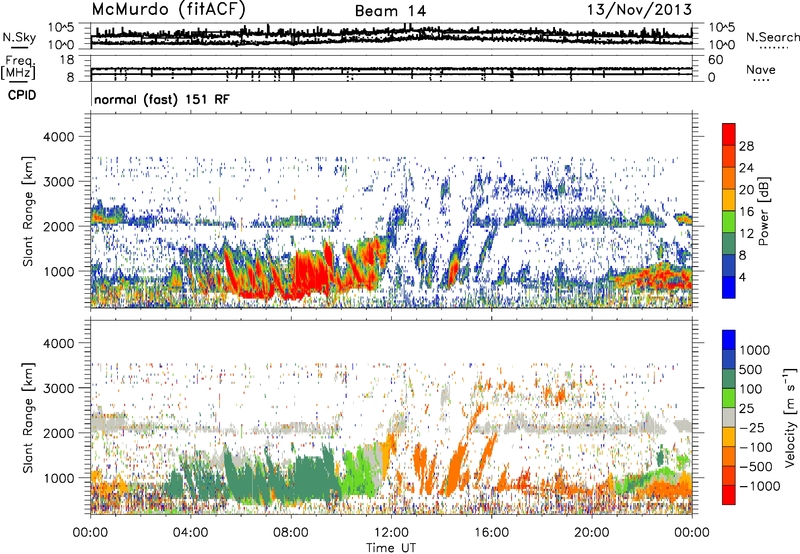The height and width of the screenshot is (554, 800).
Task: Click the 16:00 time axis tick label
Action: click(x=491, y=533)
